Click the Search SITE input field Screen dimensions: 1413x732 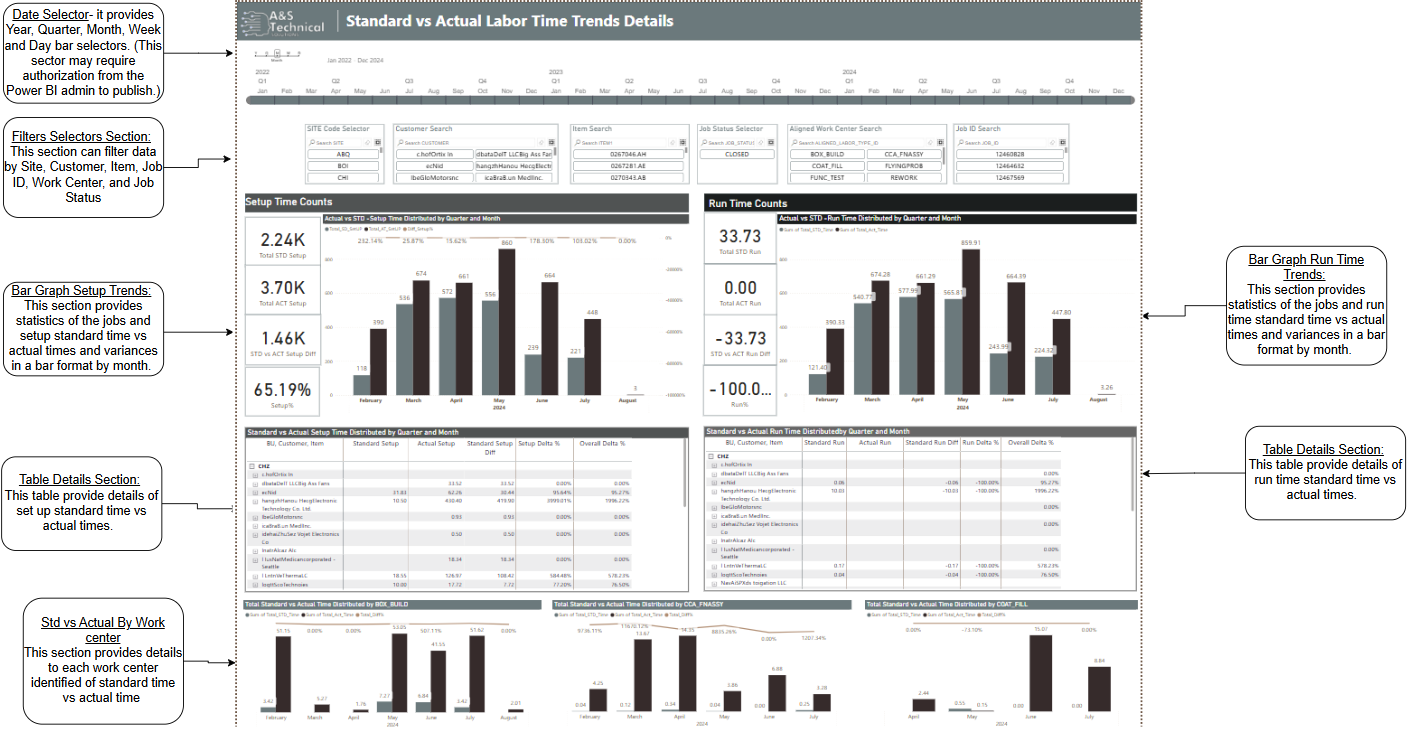[x=334, y=143]
